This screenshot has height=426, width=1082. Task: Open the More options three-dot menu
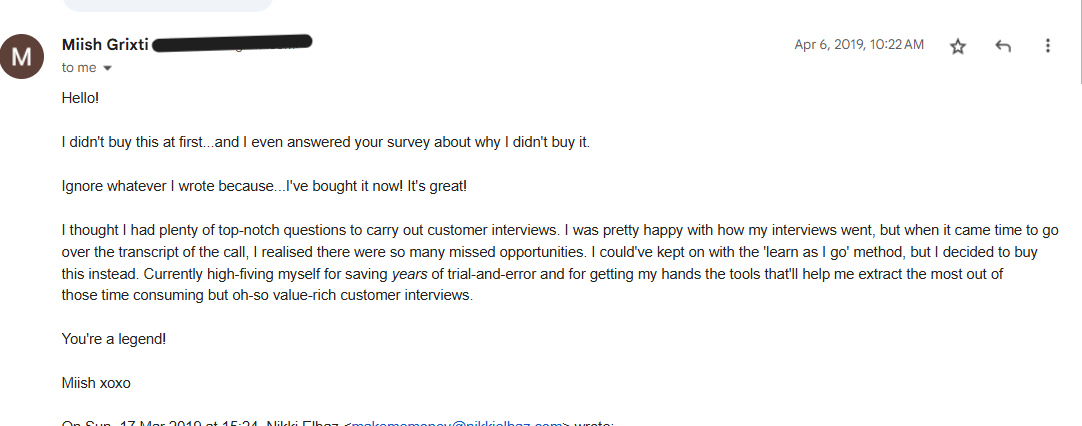(x=1047, y=46)
